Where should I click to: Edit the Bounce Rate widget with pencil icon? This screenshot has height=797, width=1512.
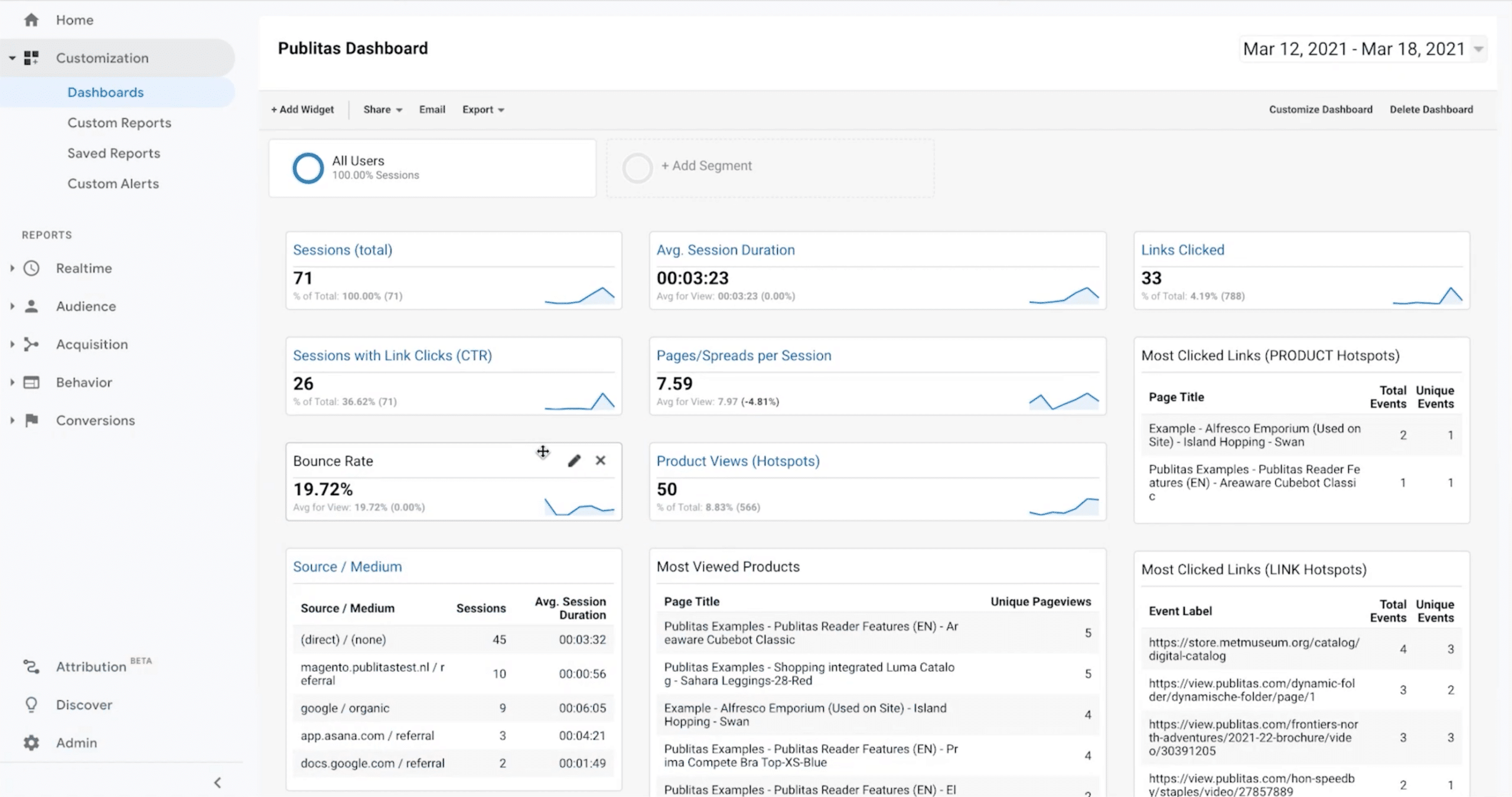tap(573, 460)
